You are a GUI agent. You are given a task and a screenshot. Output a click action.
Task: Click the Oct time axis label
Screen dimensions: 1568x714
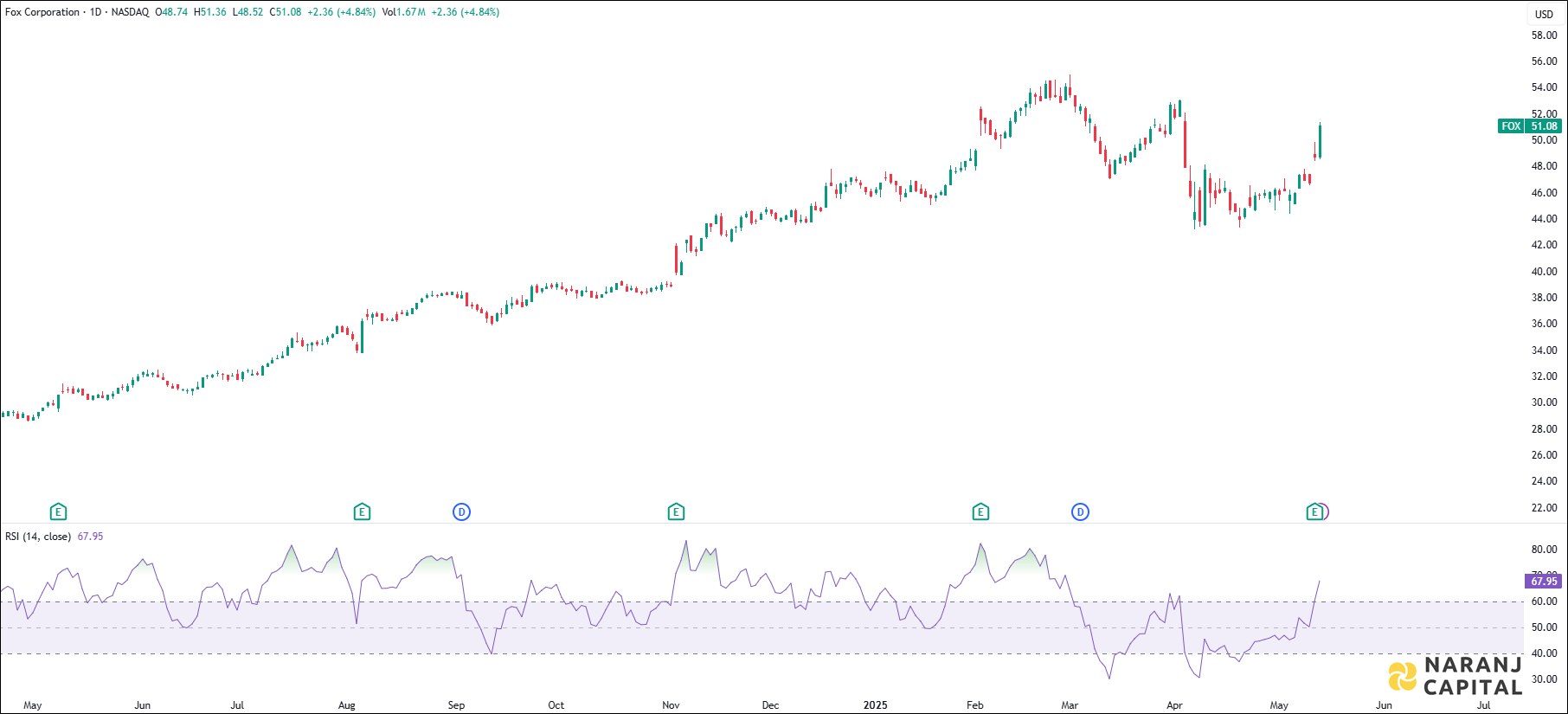(x=556, y=705)
